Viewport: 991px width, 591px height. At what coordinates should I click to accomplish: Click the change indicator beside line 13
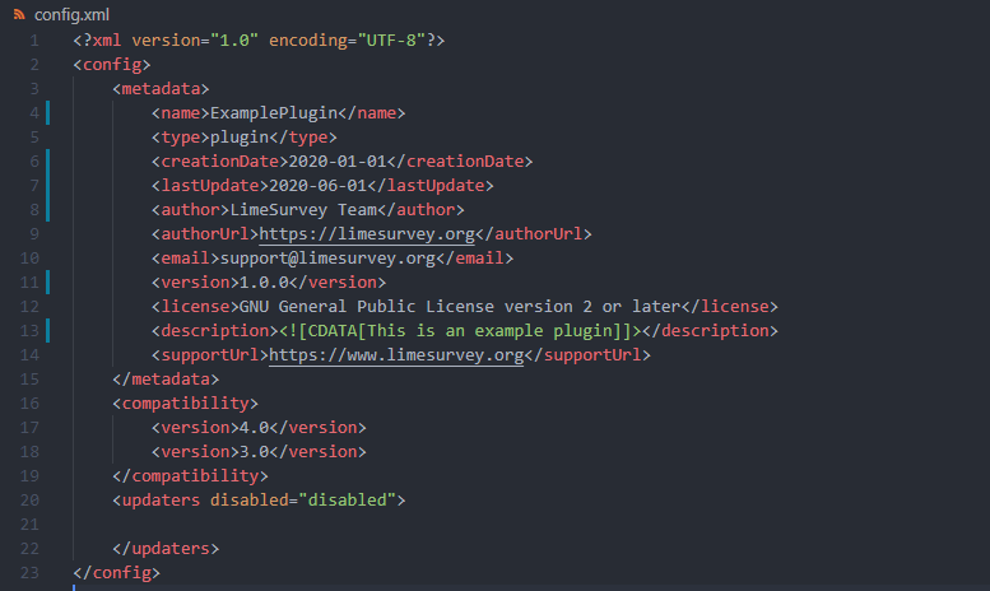coord(47,330)
